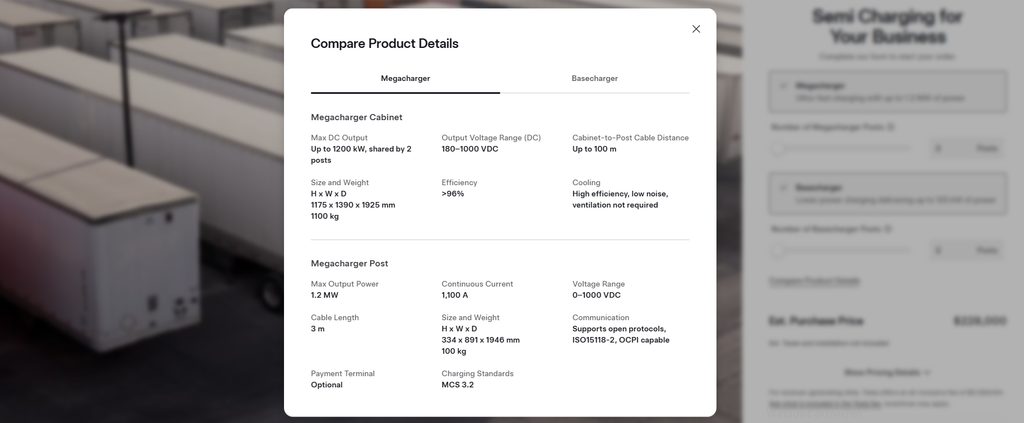Click the 0–1000 VDC value
This screenshot has width=1024, height=423.
(596, 295)
